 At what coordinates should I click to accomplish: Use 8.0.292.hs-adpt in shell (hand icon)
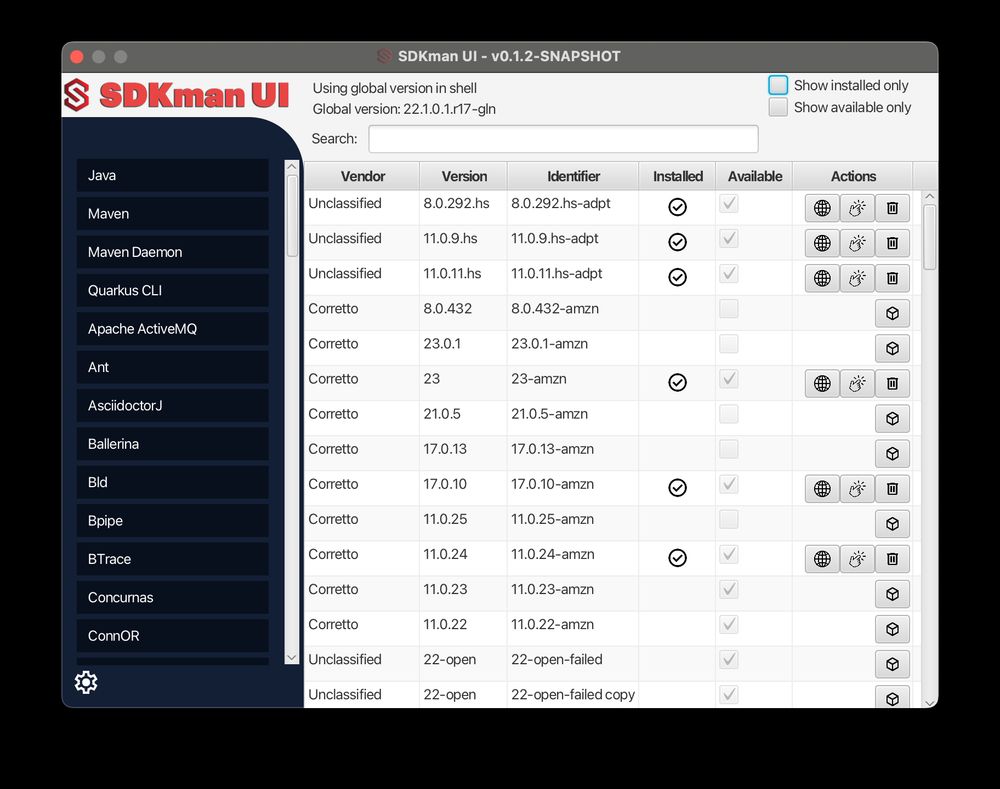tap(857, 208)
